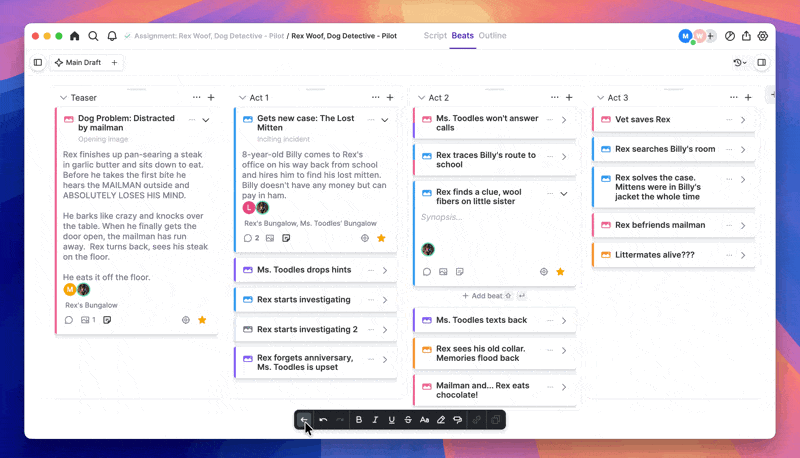Open search with the magnifier icon
The image size is (800, 458).
pos(93,36)
